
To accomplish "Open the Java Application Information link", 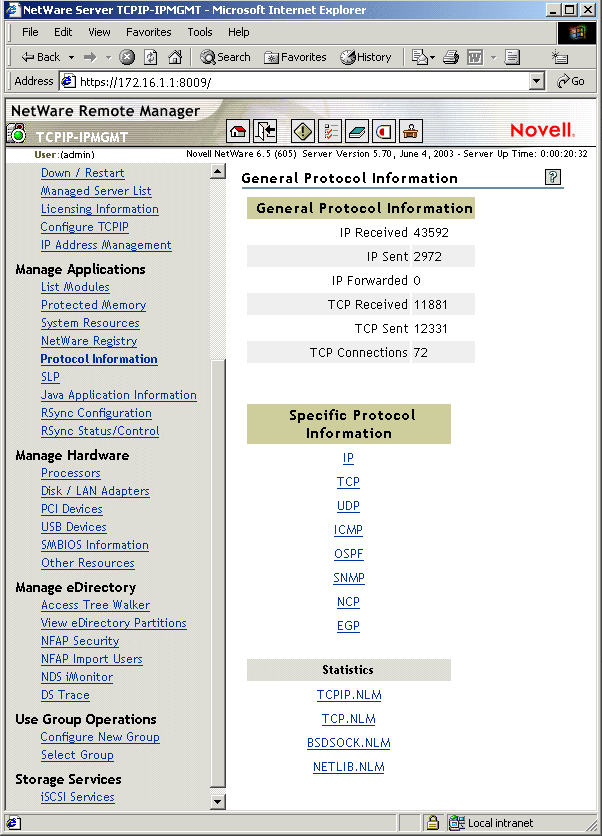I will pos(119,395).
